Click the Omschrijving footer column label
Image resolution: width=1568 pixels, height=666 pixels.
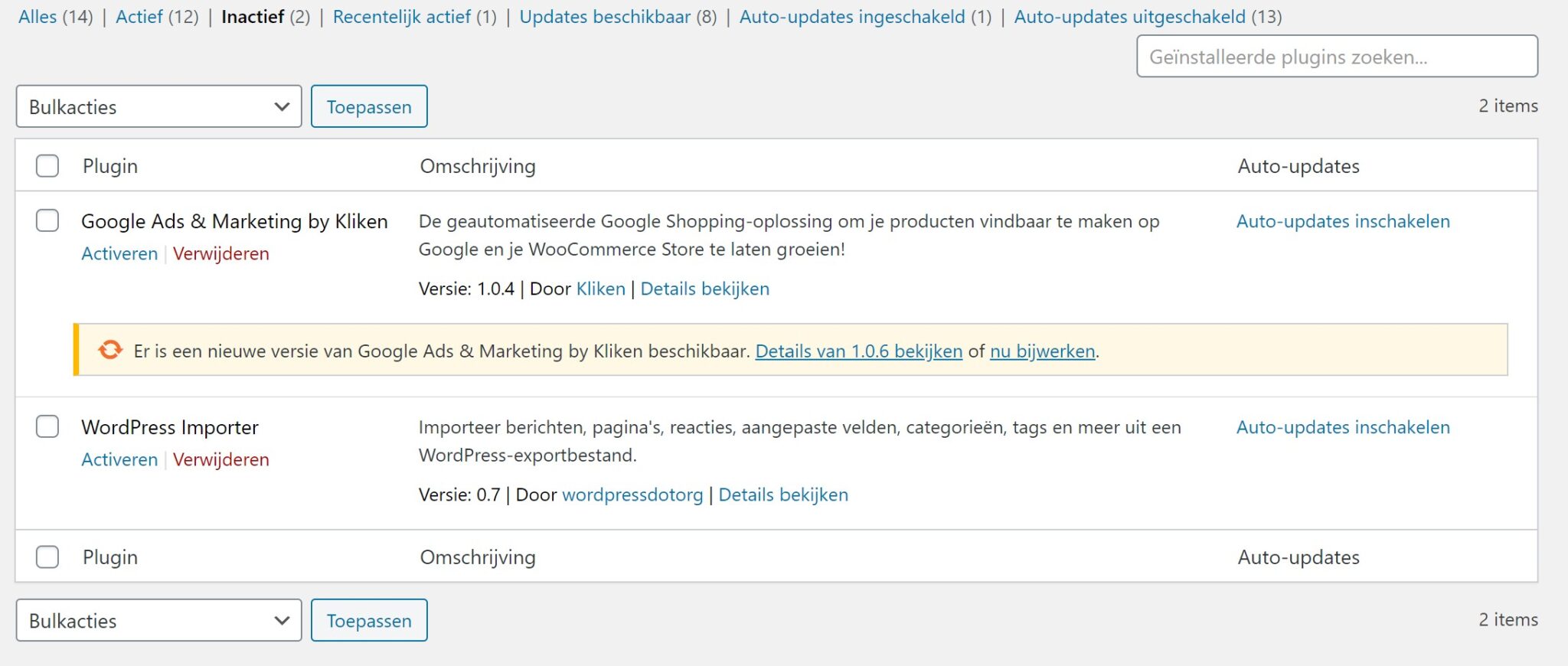(478, 557)
